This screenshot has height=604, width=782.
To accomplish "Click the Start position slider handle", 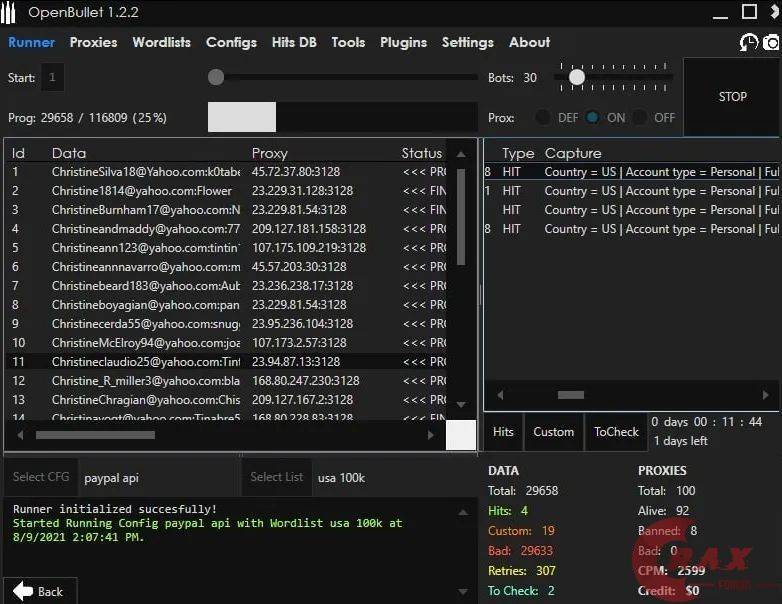I will [216, 77].
